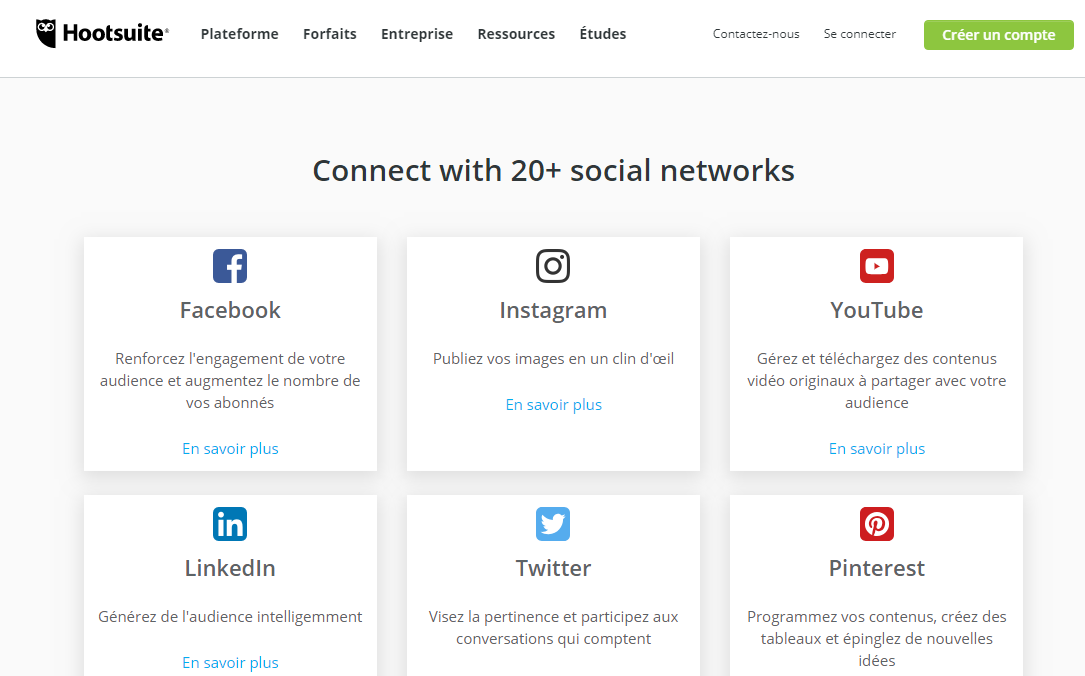Click the Se connecter link

pos(859,34)
